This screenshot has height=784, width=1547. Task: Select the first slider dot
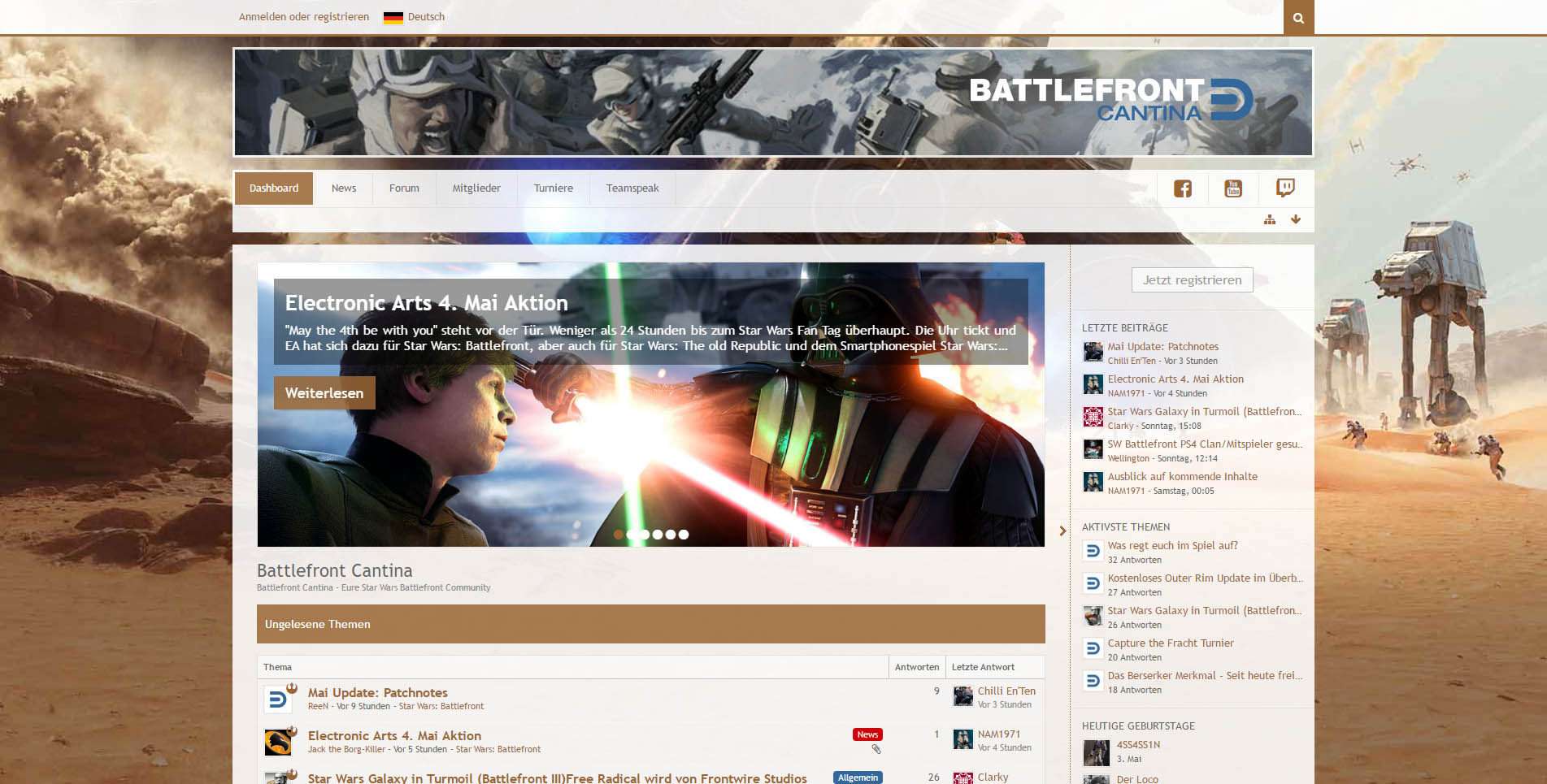[619, 535]
